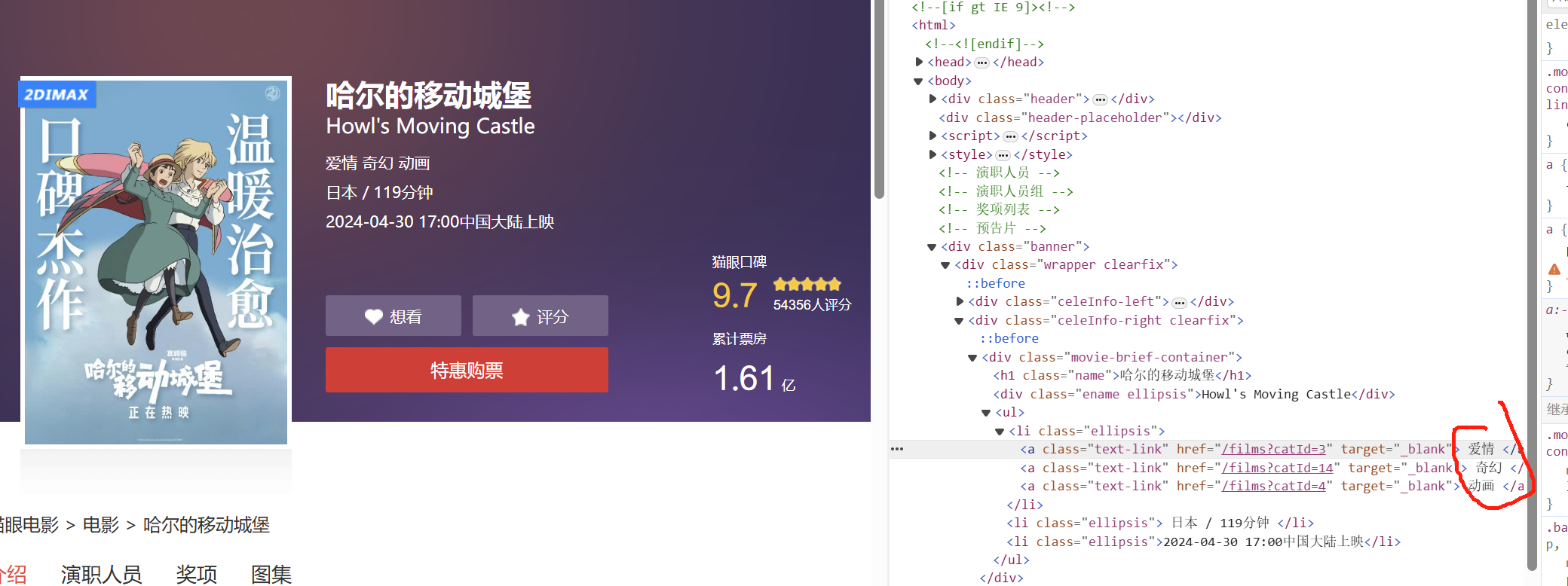Viewport: 1568px width, 586px height.
Task: Click the Howl's Moving Castle English title
Action: [430, 126]
